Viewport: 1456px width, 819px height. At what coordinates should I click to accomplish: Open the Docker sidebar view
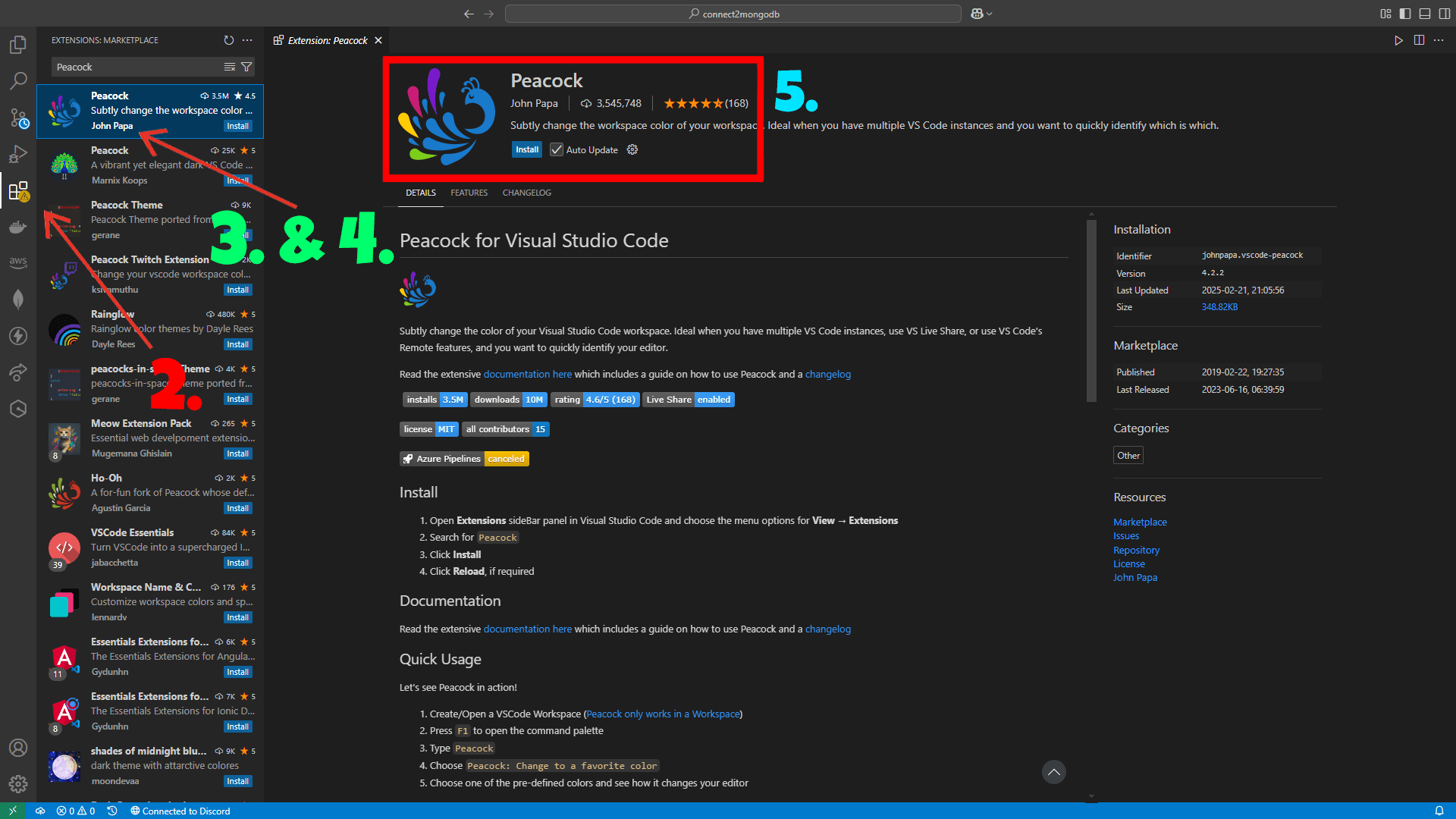[18, 227]
